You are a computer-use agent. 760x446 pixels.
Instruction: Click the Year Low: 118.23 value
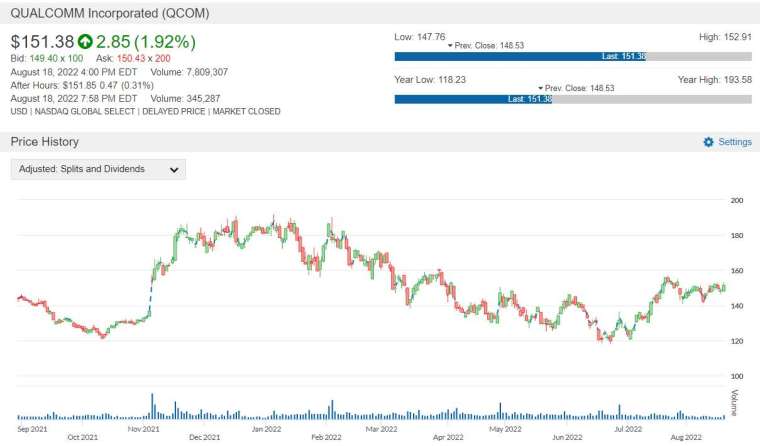[430, 80]
